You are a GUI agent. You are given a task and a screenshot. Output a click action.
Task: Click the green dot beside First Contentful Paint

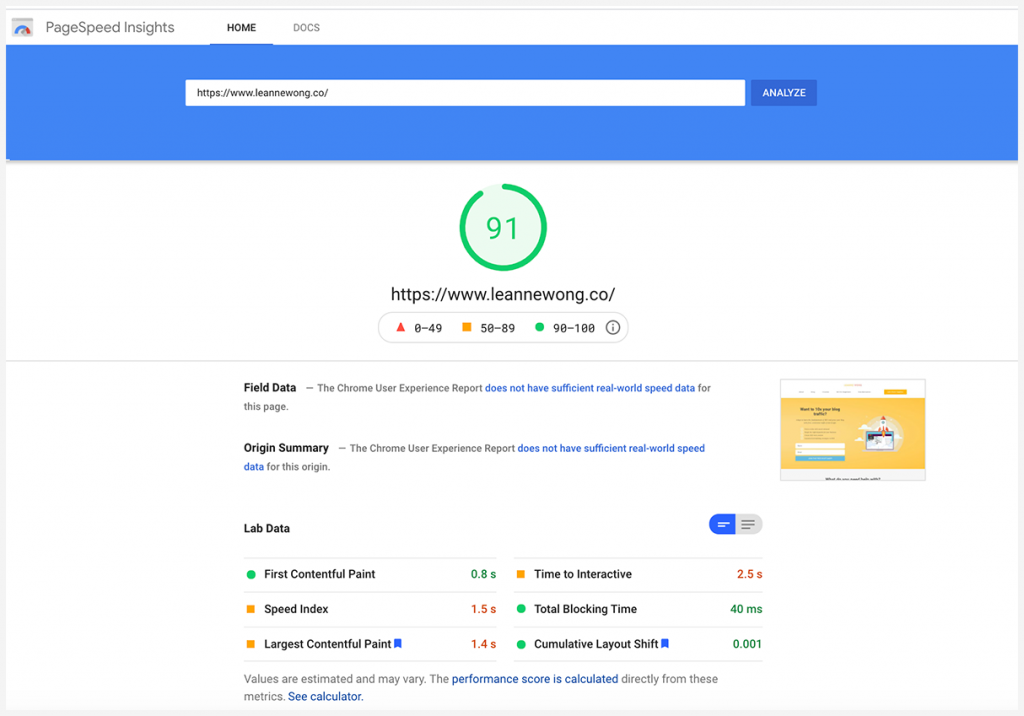click(x=250, y=574)
